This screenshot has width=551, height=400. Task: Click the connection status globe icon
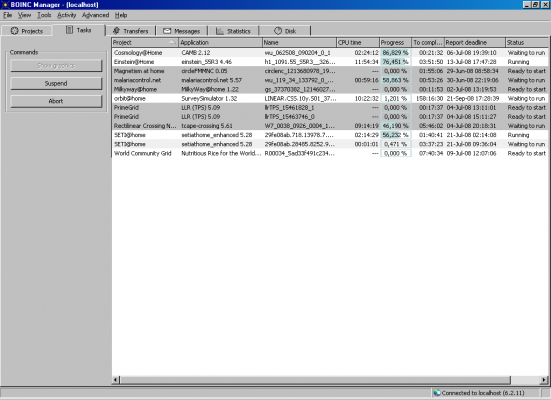(437, 393)
